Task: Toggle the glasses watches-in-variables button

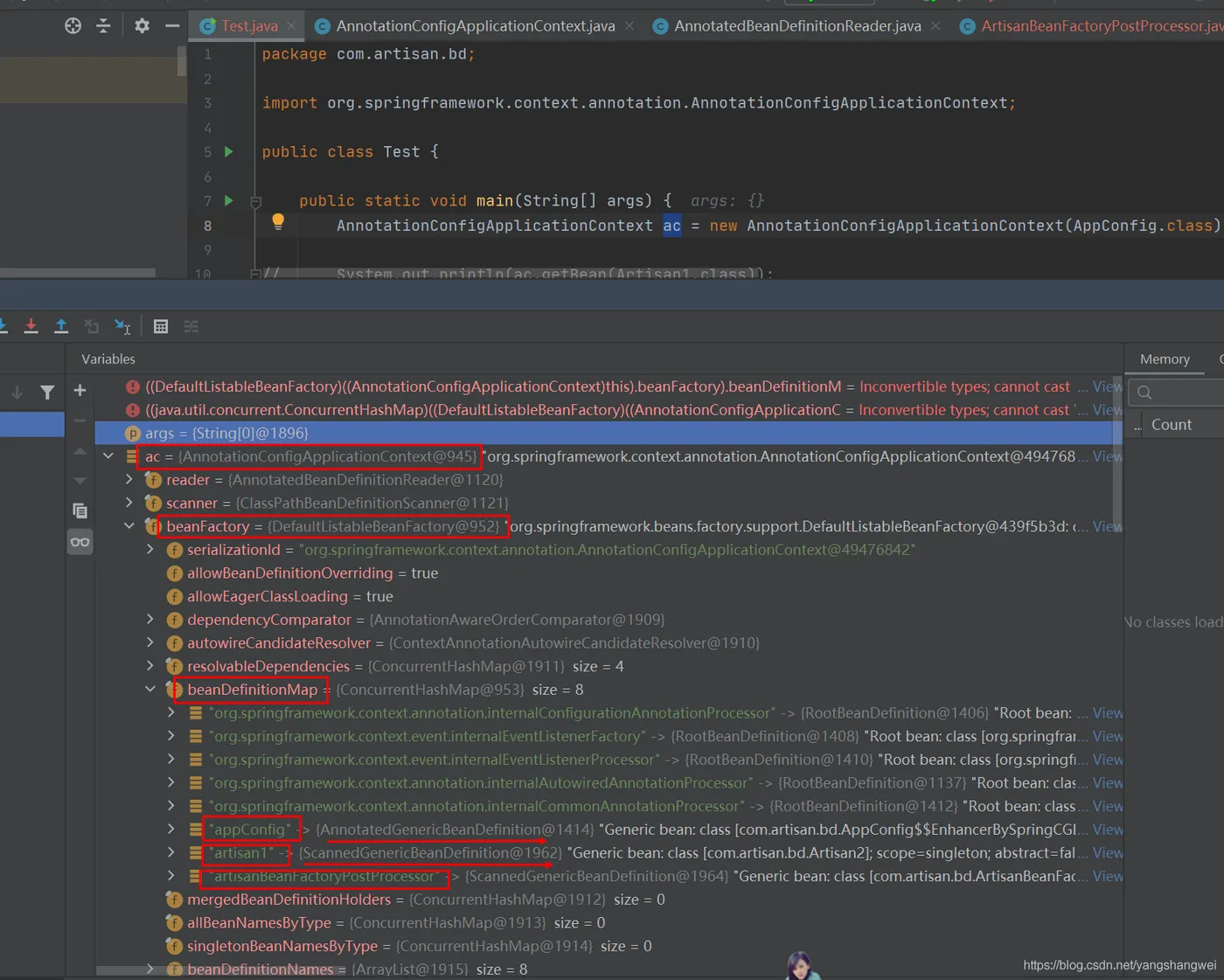Action: click(x=80, y=542)
